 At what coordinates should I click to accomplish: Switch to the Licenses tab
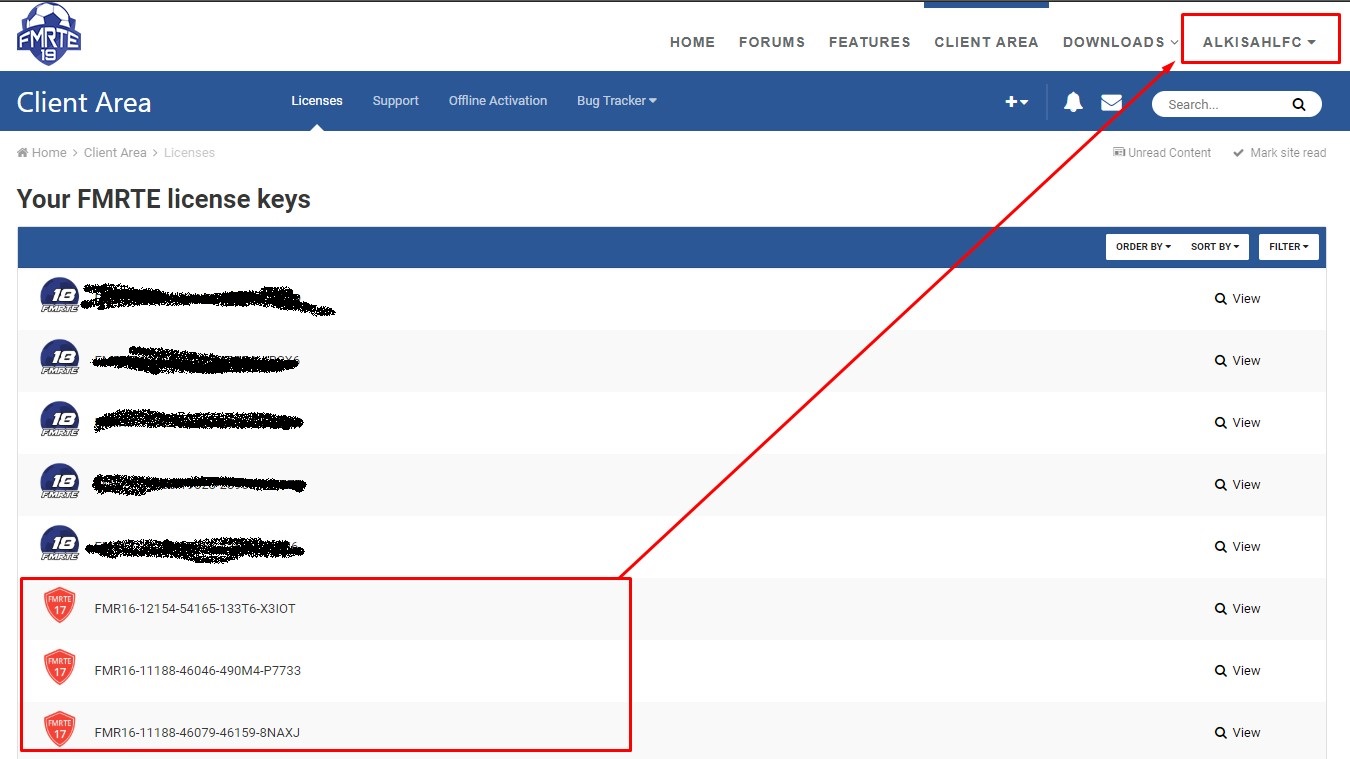coord(317,101)
